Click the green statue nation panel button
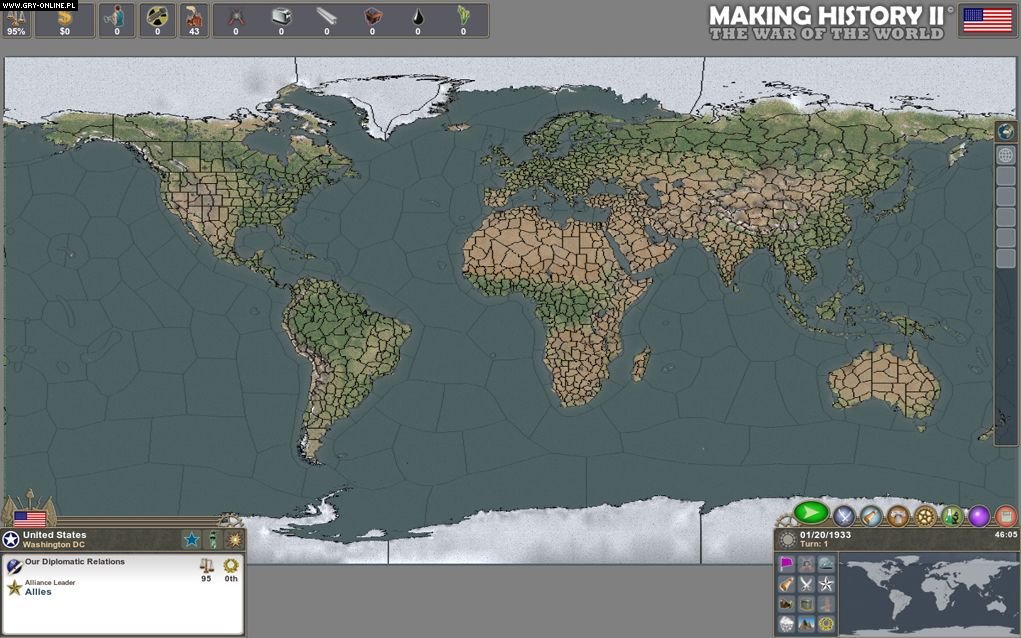The height and width of the screenshot is (638, 1021). coord(213,540)
